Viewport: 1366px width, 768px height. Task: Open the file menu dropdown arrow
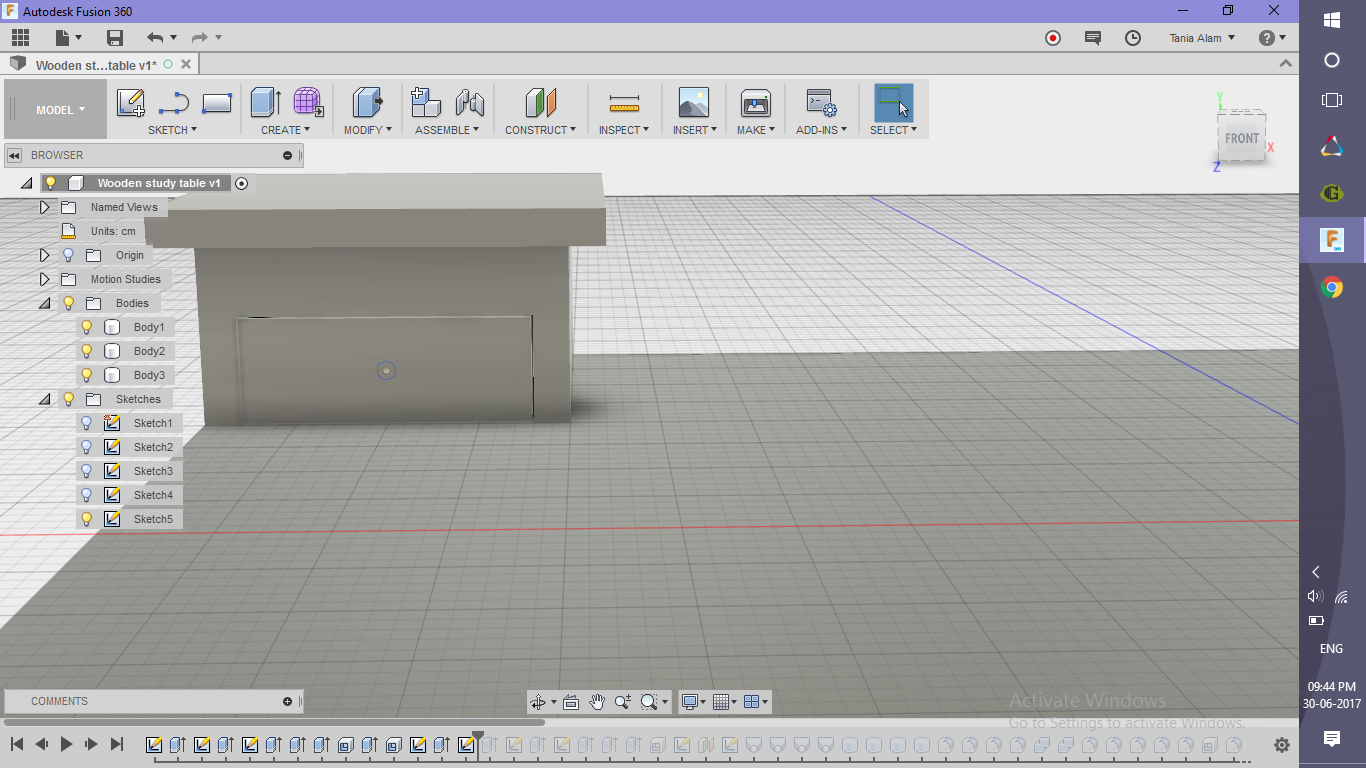(77, 38)
